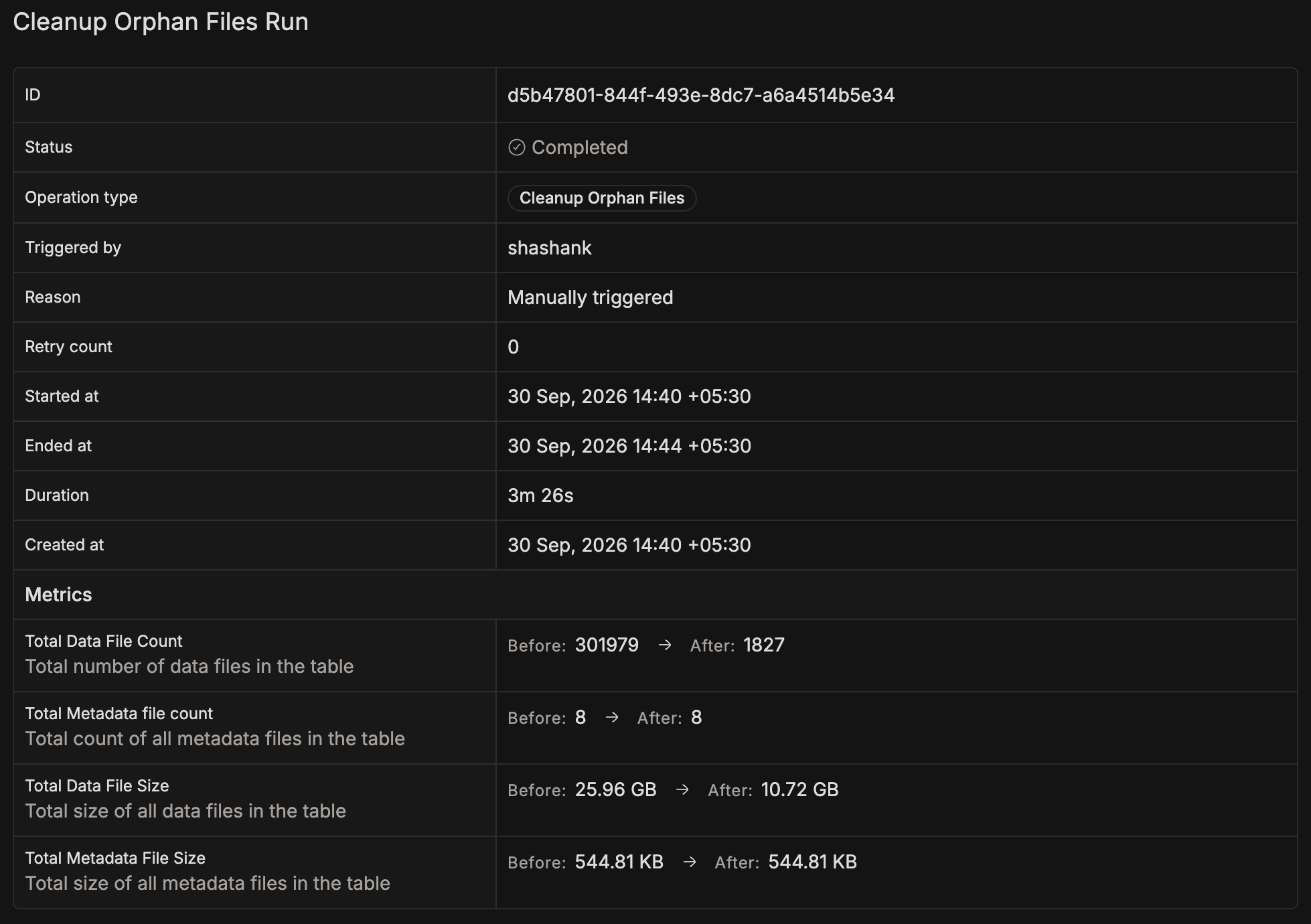The width and height of the screenshot is (1311, 924).
Task: Click the 'Status' row label
Action: pos(49,147)
